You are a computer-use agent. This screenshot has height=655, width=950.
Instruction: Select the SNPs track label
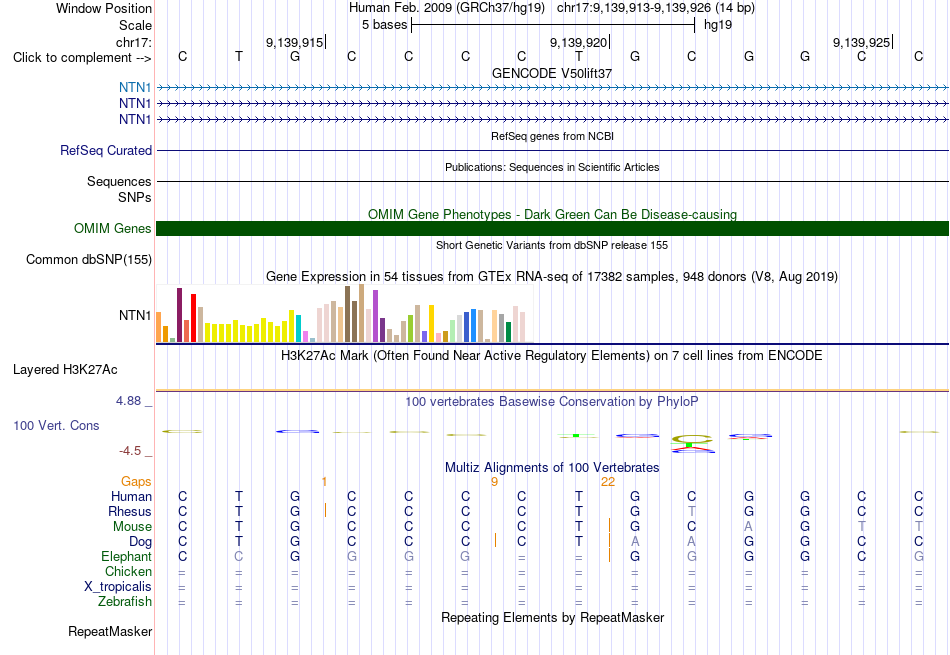pos(135,197)
